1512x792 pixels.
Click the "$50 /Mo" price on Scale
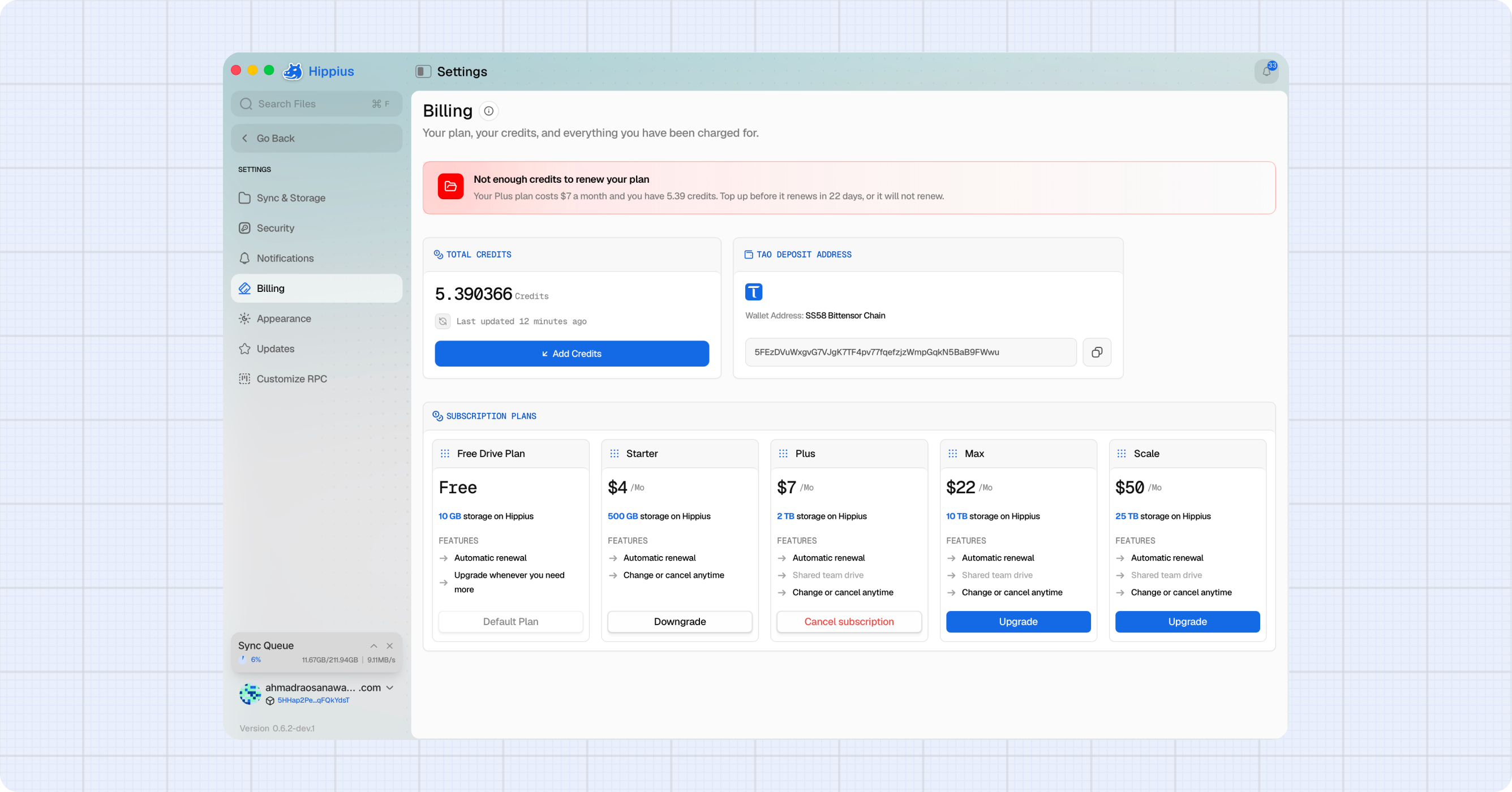coord(1139,488)
